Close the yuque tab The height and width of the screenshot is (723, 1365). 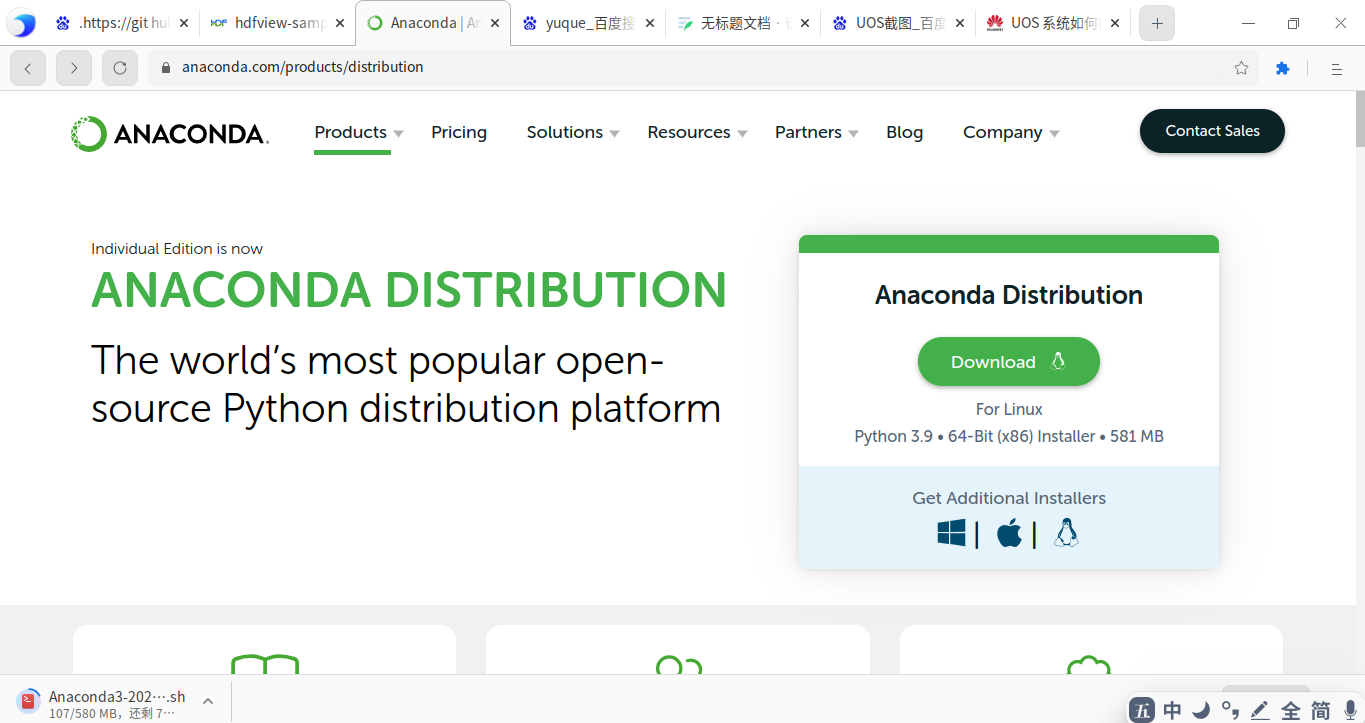650,23
